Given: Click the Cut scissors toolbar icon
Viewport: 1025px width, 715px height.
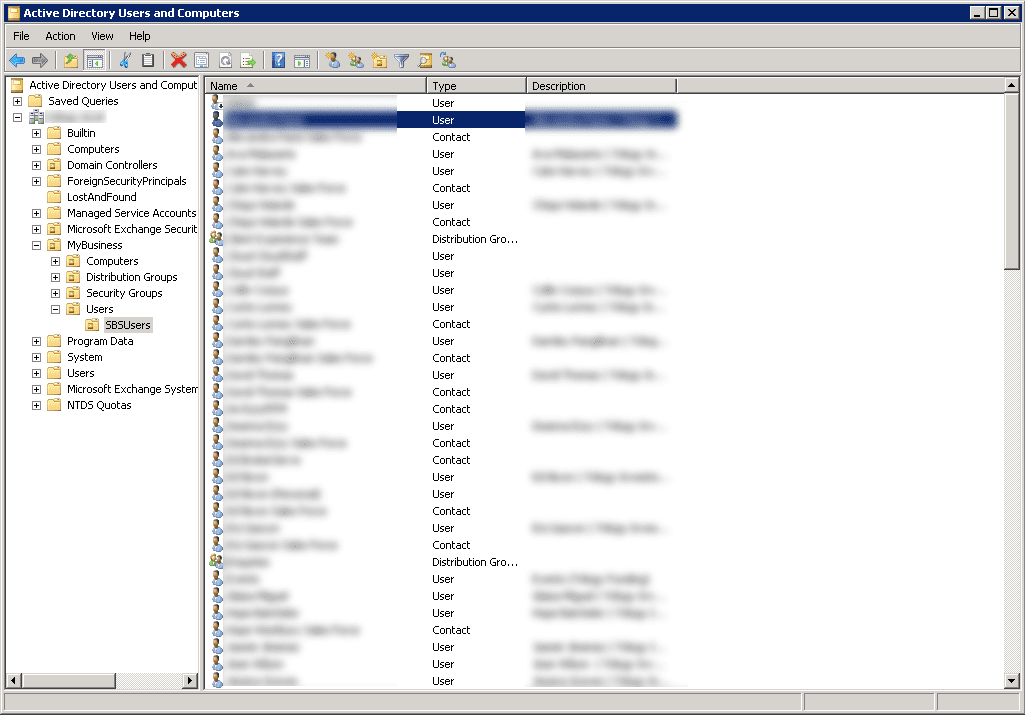Looking at the screenshot, I should (125, 61).
